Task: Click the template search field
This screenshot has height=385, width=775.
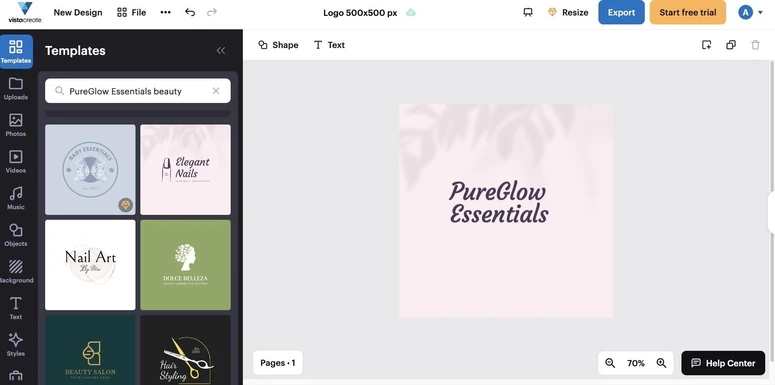Action: click(137, 91)
